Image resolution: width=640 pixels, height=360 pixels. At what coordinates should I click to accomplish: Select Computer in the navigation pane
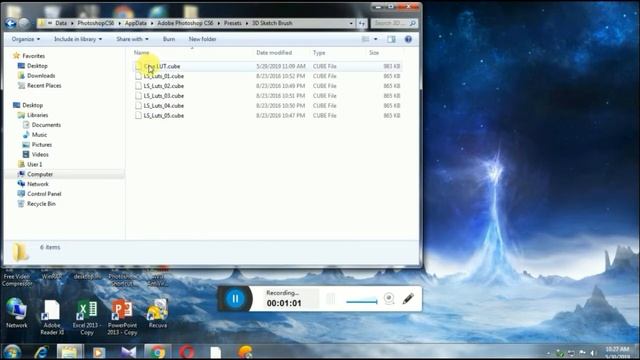tap(40, 174)
